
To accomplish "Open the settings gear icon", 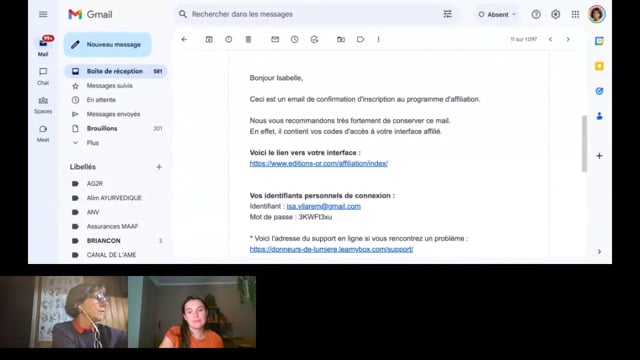I will pyautogui.click(x=556, y=14).
